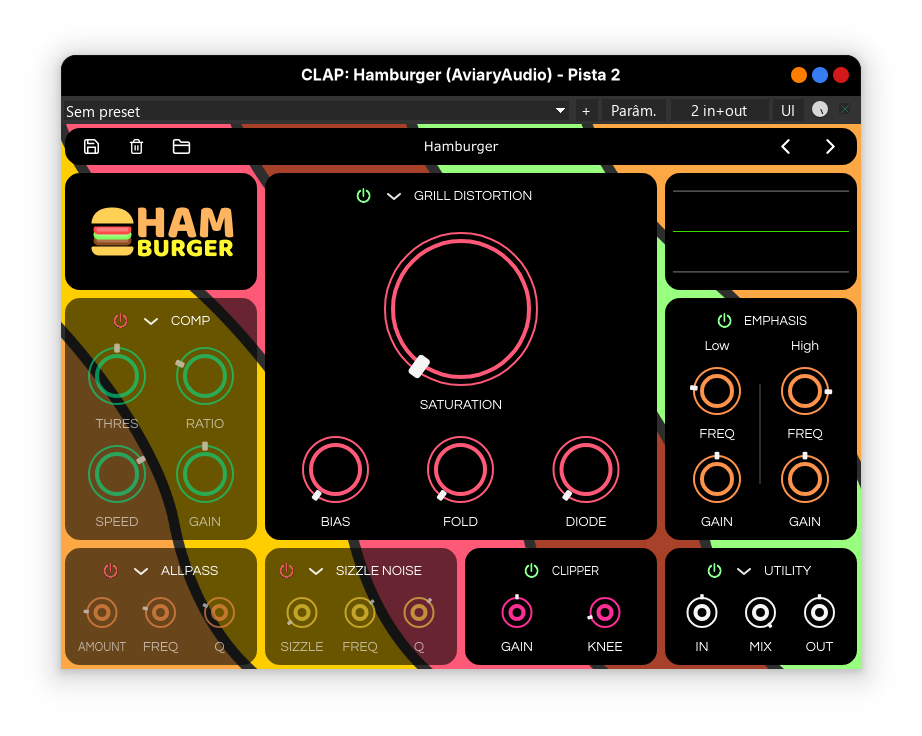Open the preset folder icon
The width and height of the screenshot is (922, 736).
[181, 147]
